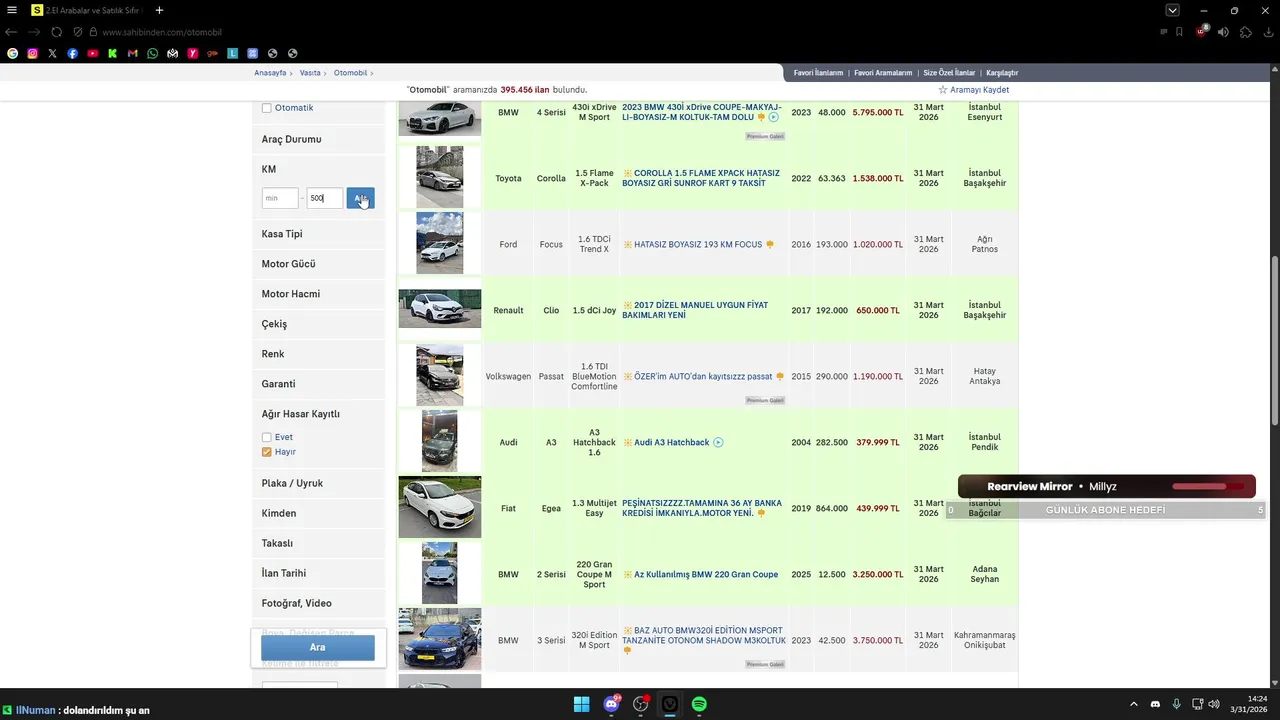Open the YouTube bookmark icon
Viewport: 1280px width, 720px height.
92,53
